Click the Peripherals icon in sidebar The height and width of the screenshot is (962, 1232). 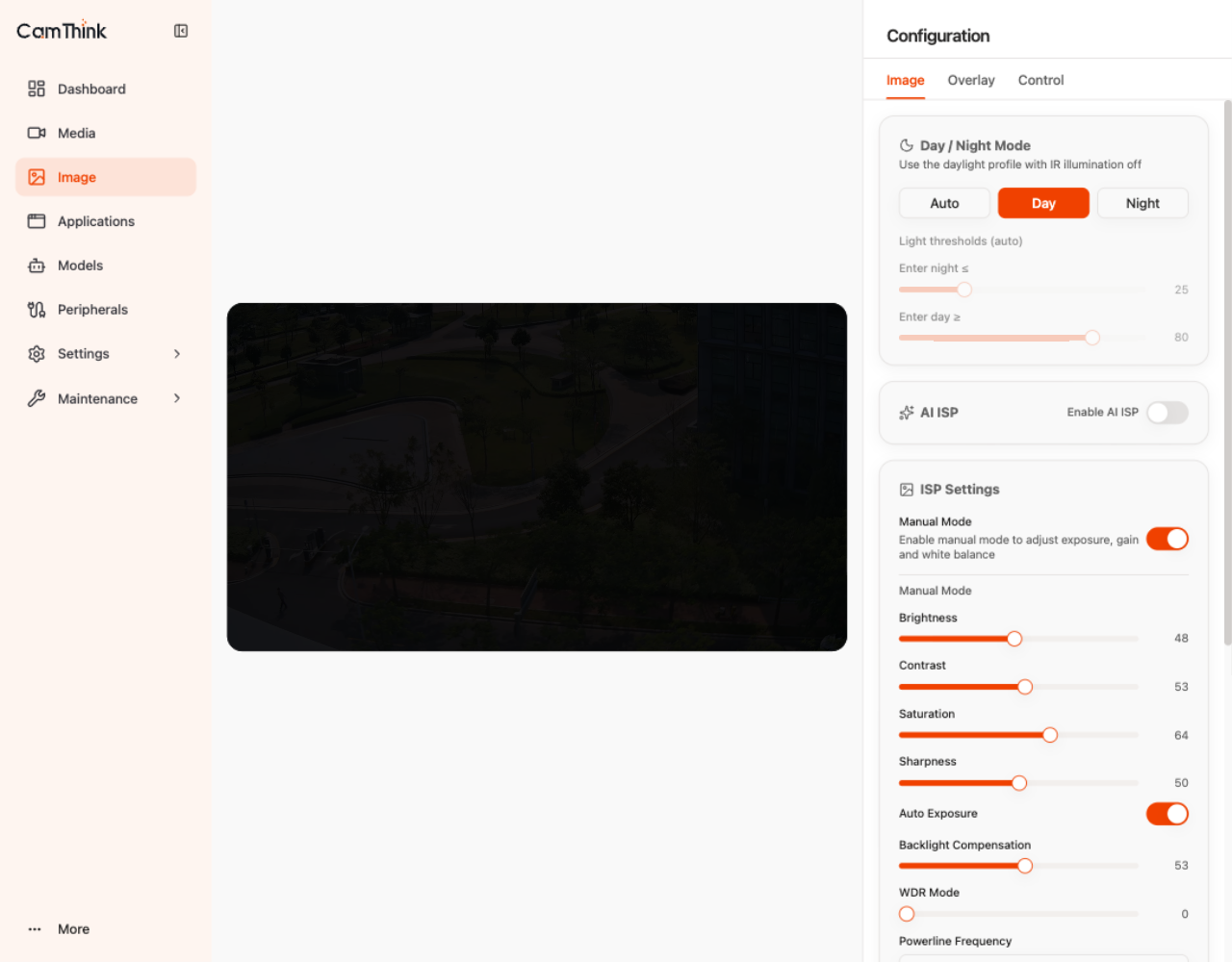click(37, 310)
